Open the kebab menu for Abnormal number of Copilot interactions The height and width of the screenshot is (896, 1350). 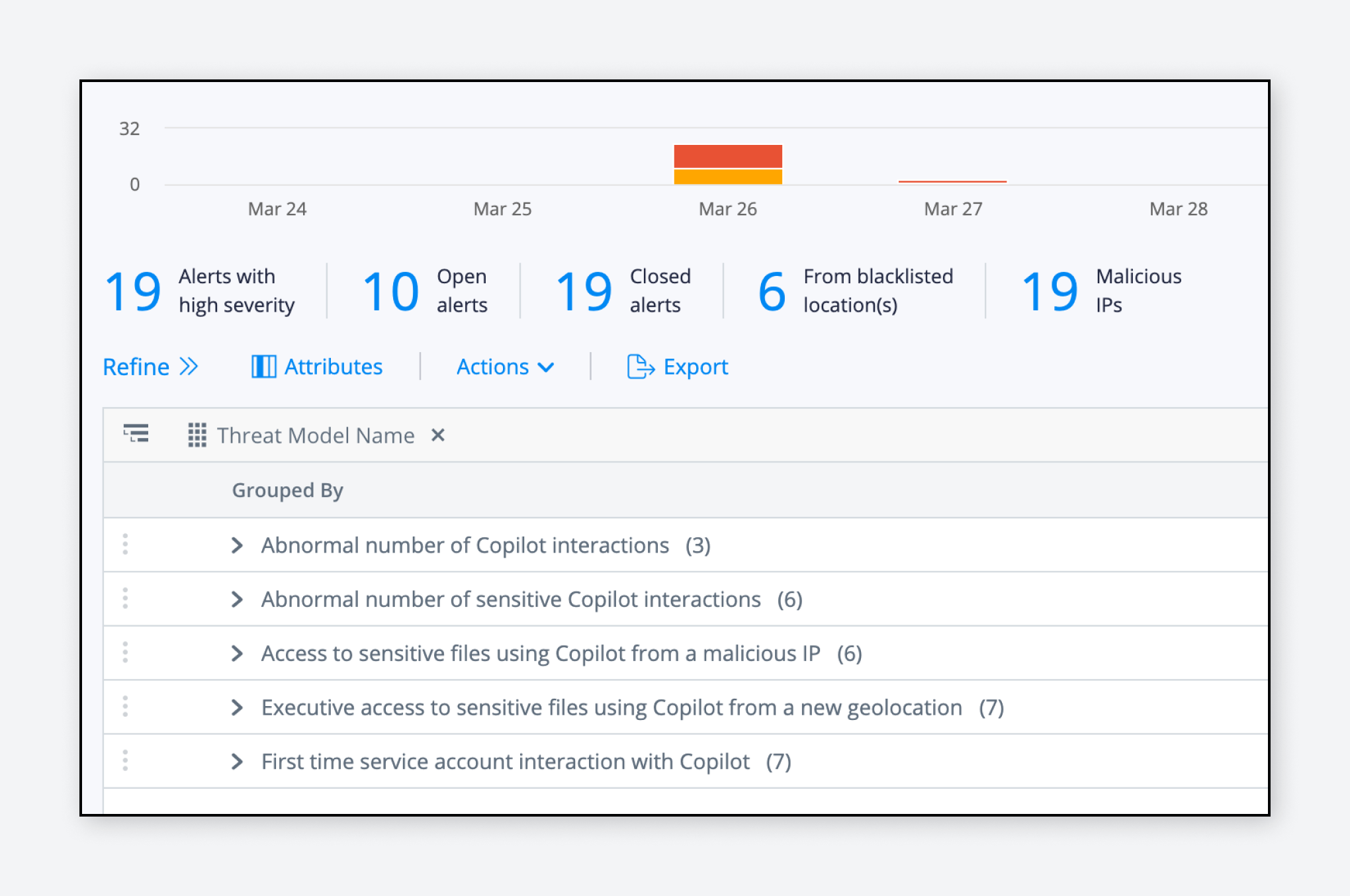tap(125, 545)
